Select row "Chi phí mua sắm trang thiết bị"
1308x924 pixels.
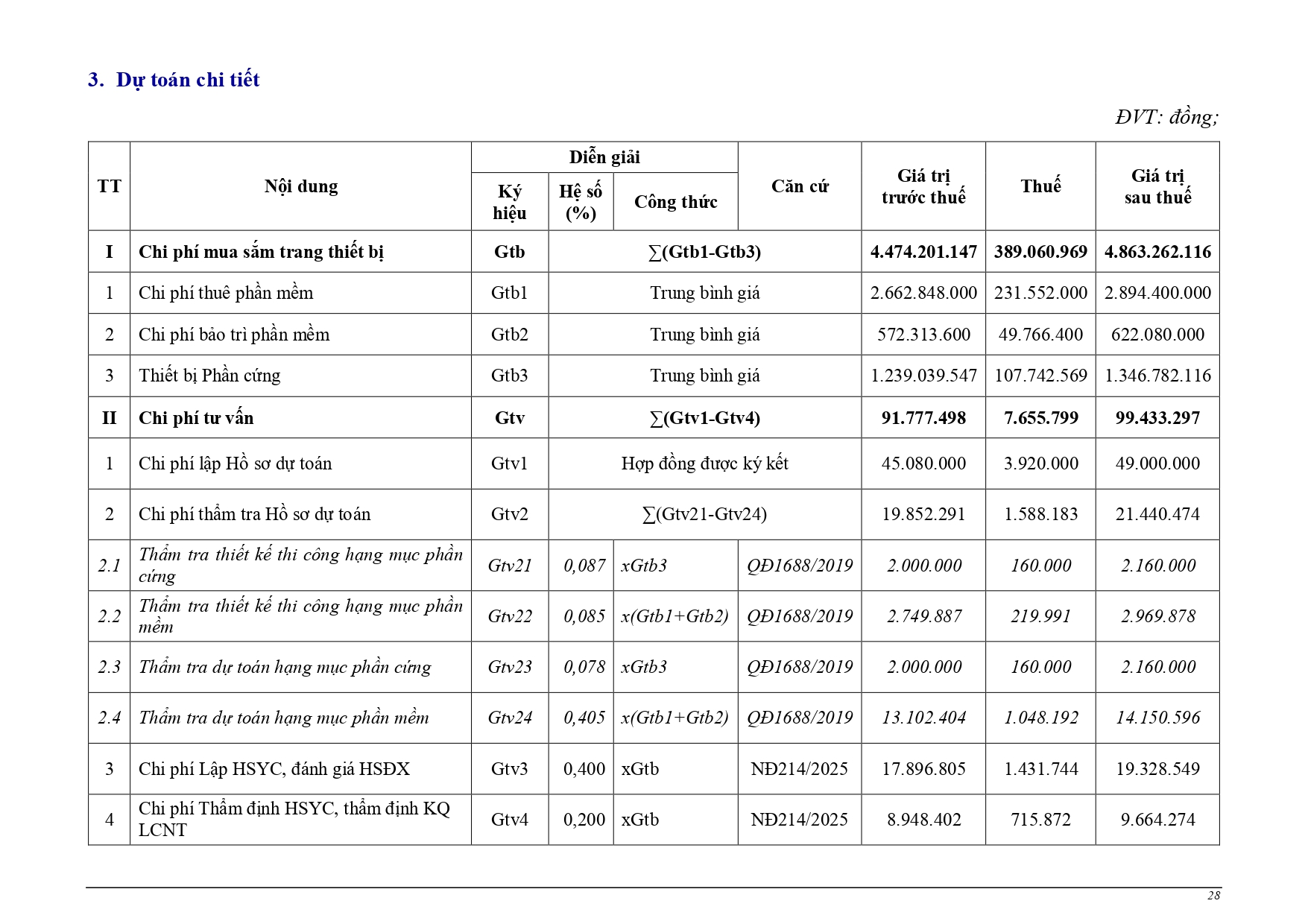click(261, 252)
